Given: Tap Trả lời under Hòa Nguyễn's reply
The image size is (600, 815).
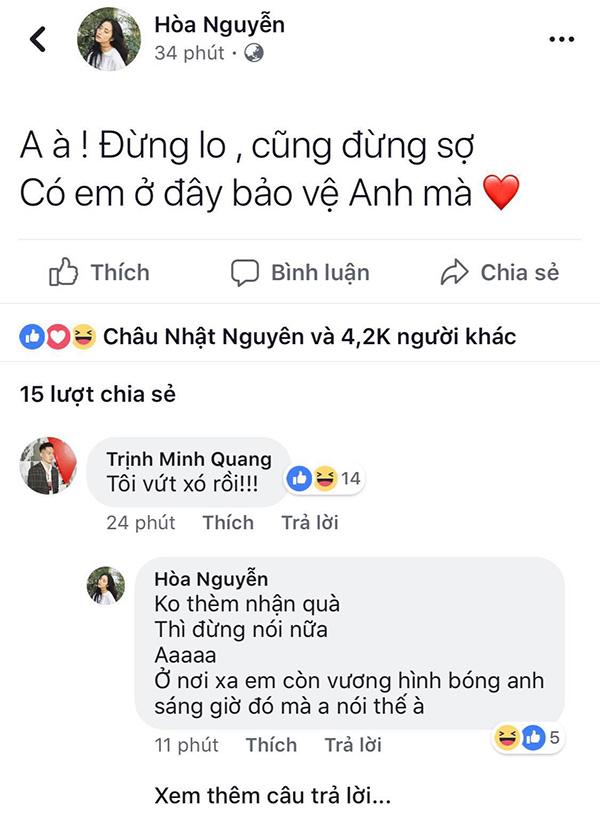Looking at the screenshot, I should (353, 745).
